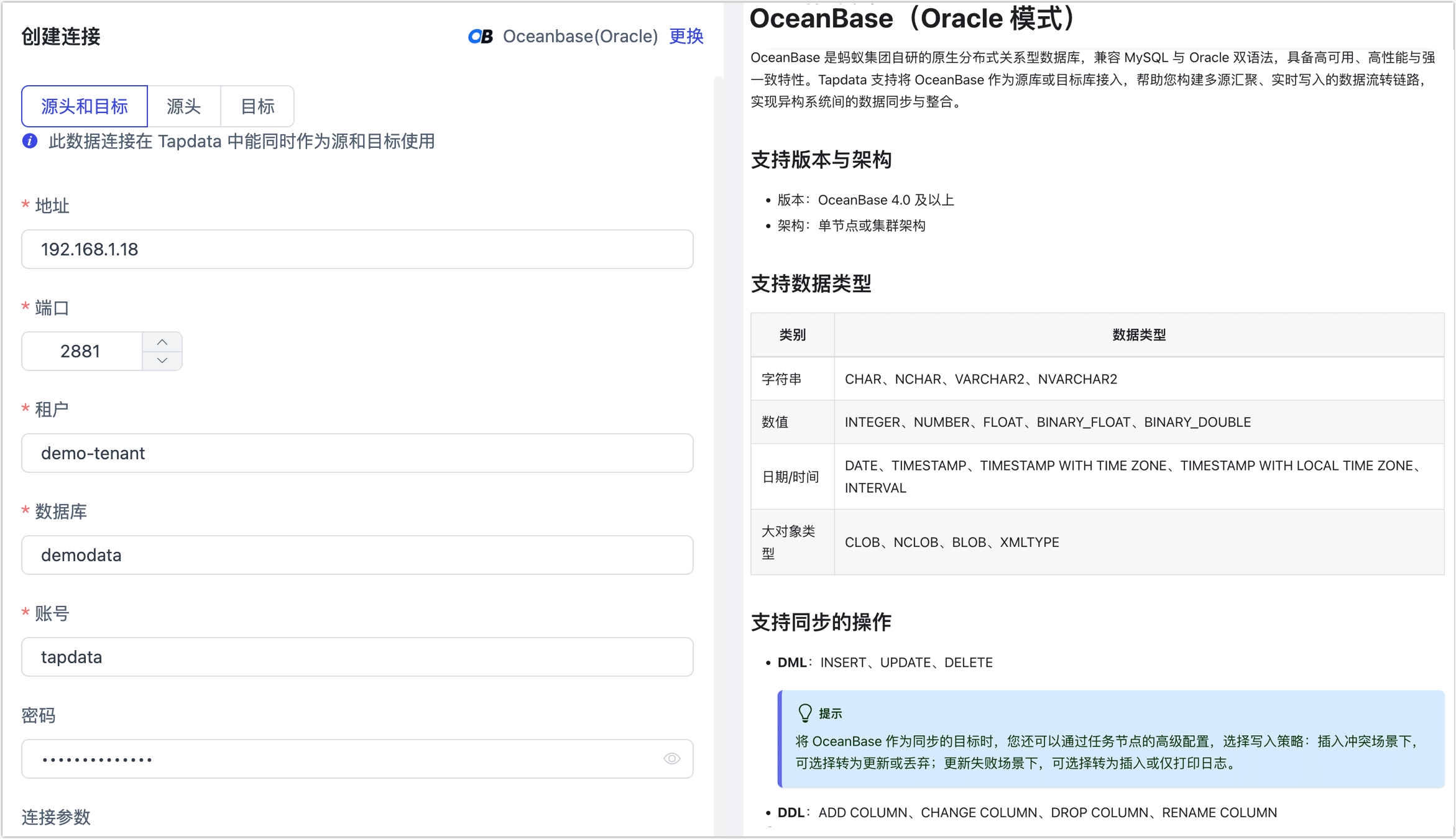
Task: Click the eye icon on the password field
Action: 672,758
